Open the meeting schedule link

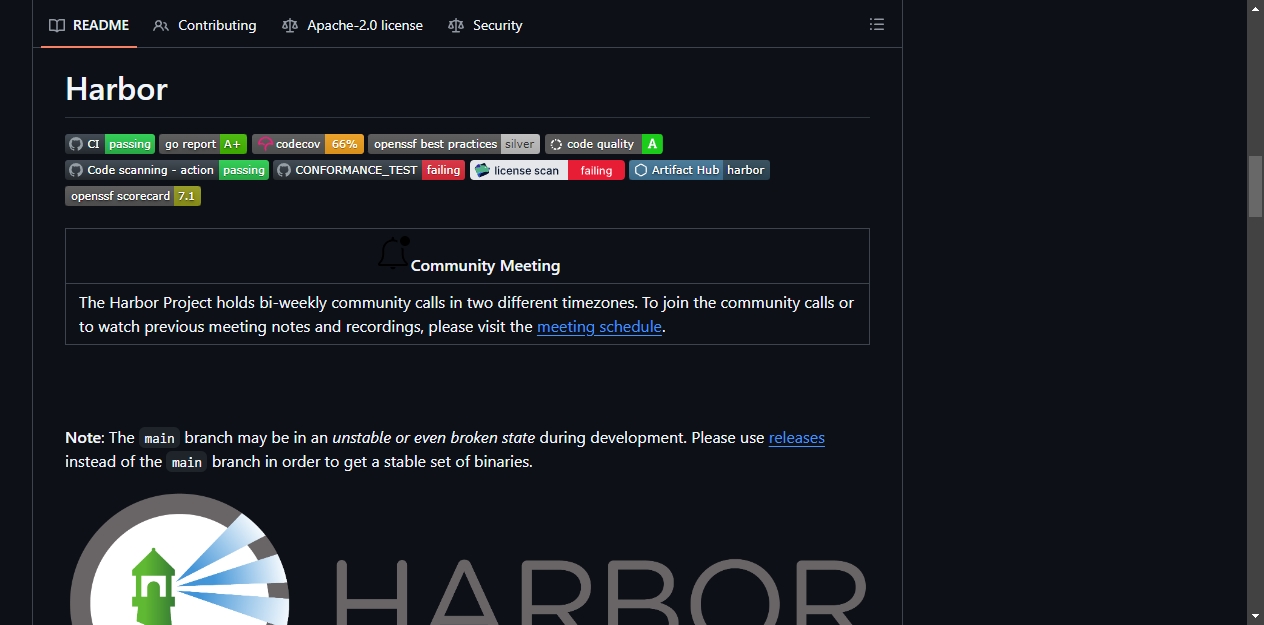[599, 327]
